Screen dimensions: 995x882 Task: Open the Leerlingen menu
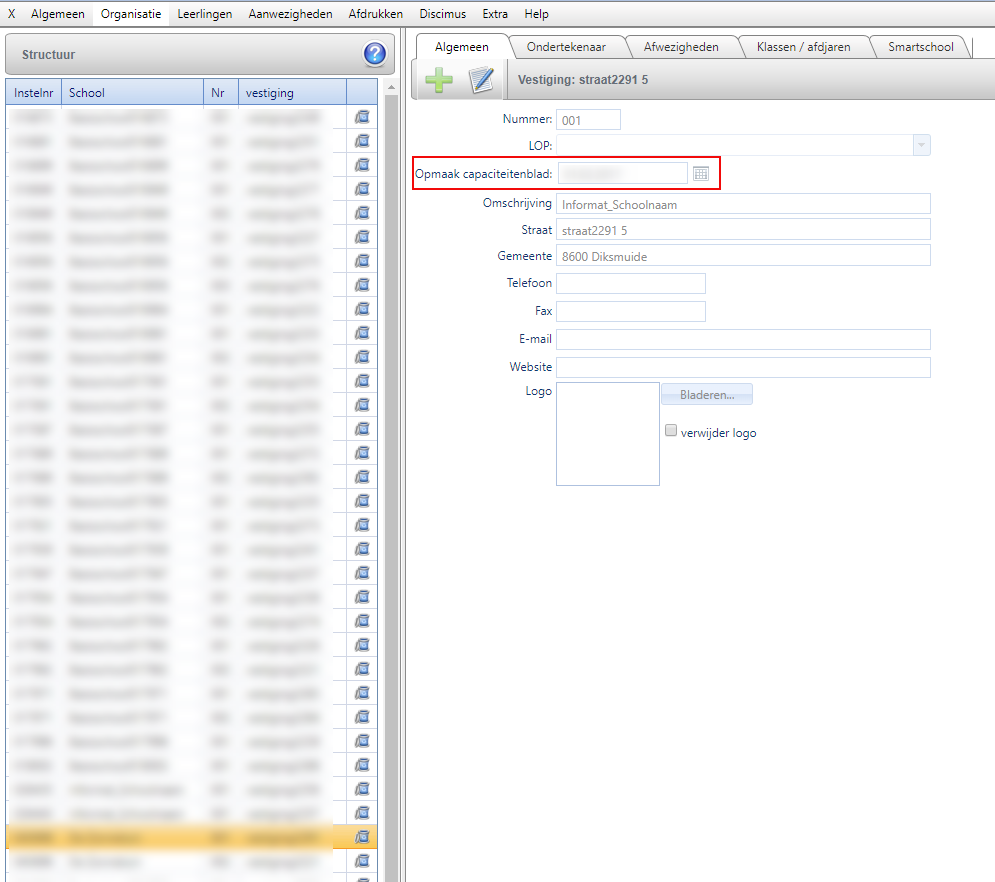(204, 14)
